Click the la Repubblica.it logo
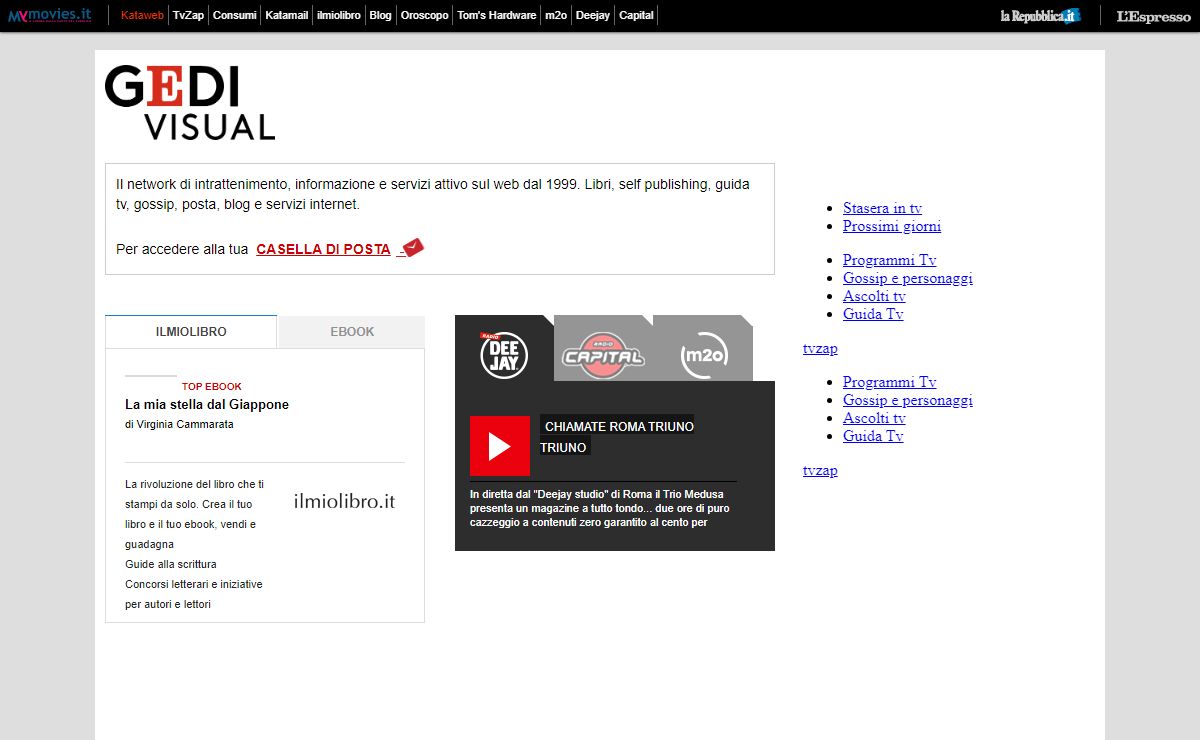The height and width of the screenshot is (740, 1200). (1041, 16)
